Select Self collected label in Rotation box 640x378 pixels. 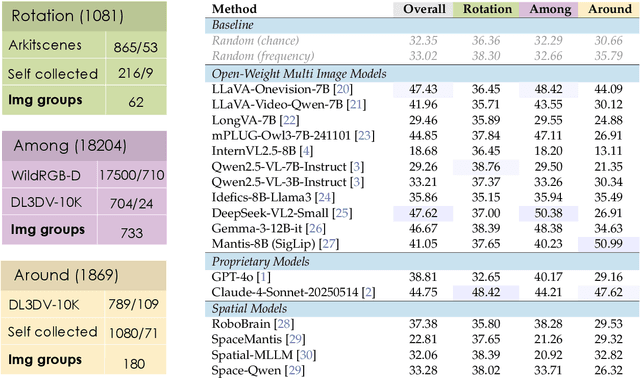[53, 74]
